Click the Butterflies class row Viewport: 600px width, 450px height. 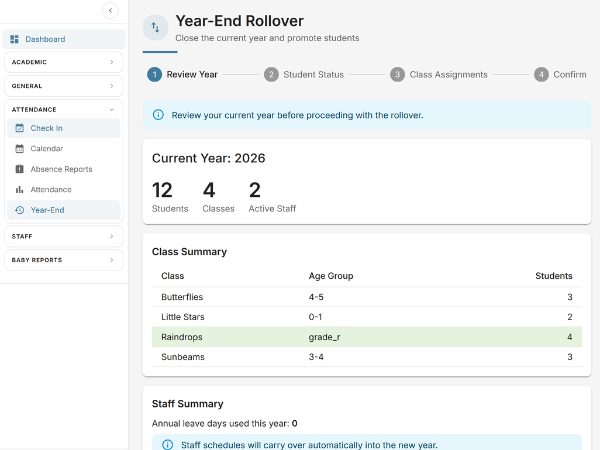[x=367, y=297]
